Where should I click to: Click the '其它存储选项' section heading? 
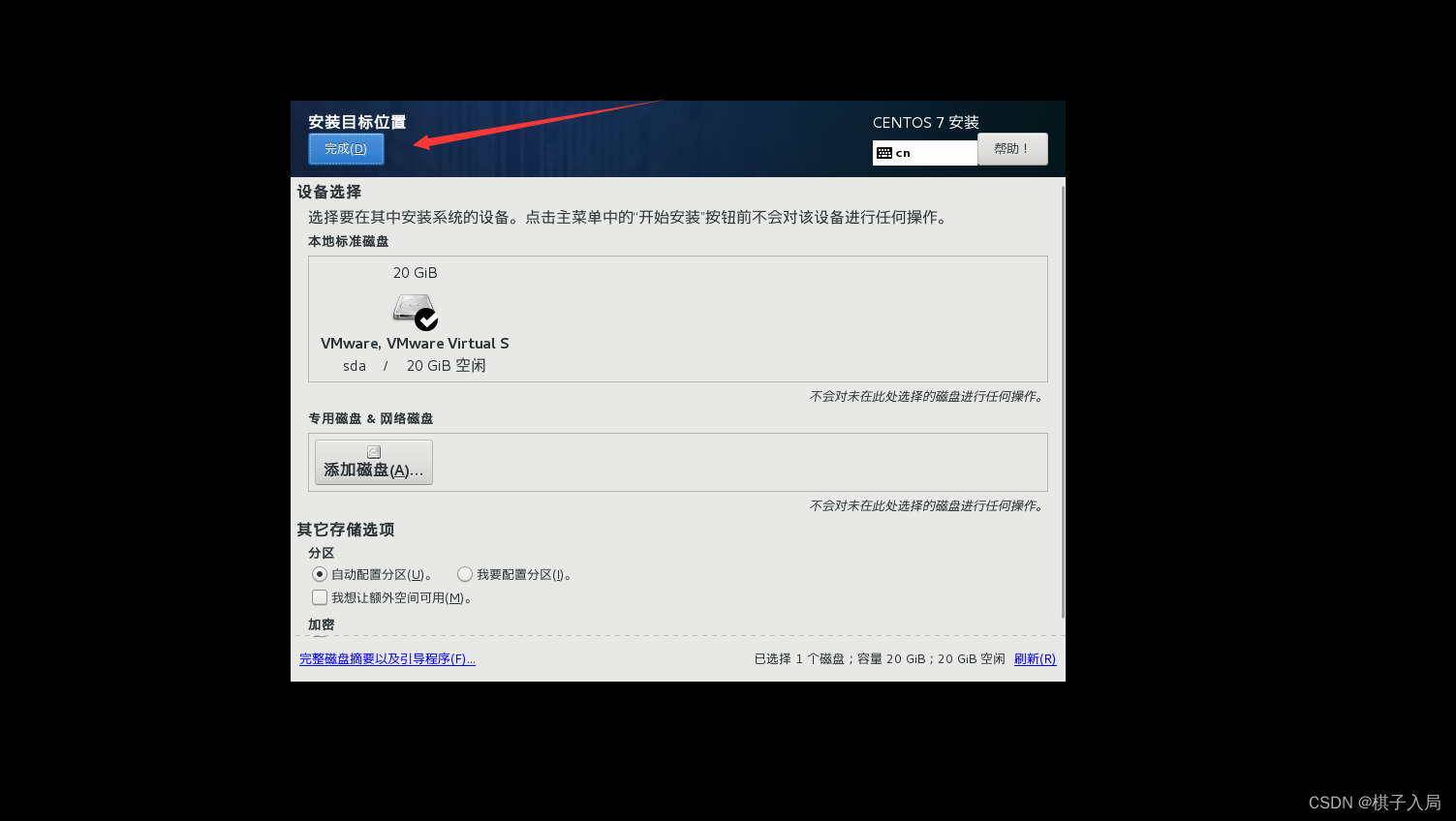[x=346, y=530]
